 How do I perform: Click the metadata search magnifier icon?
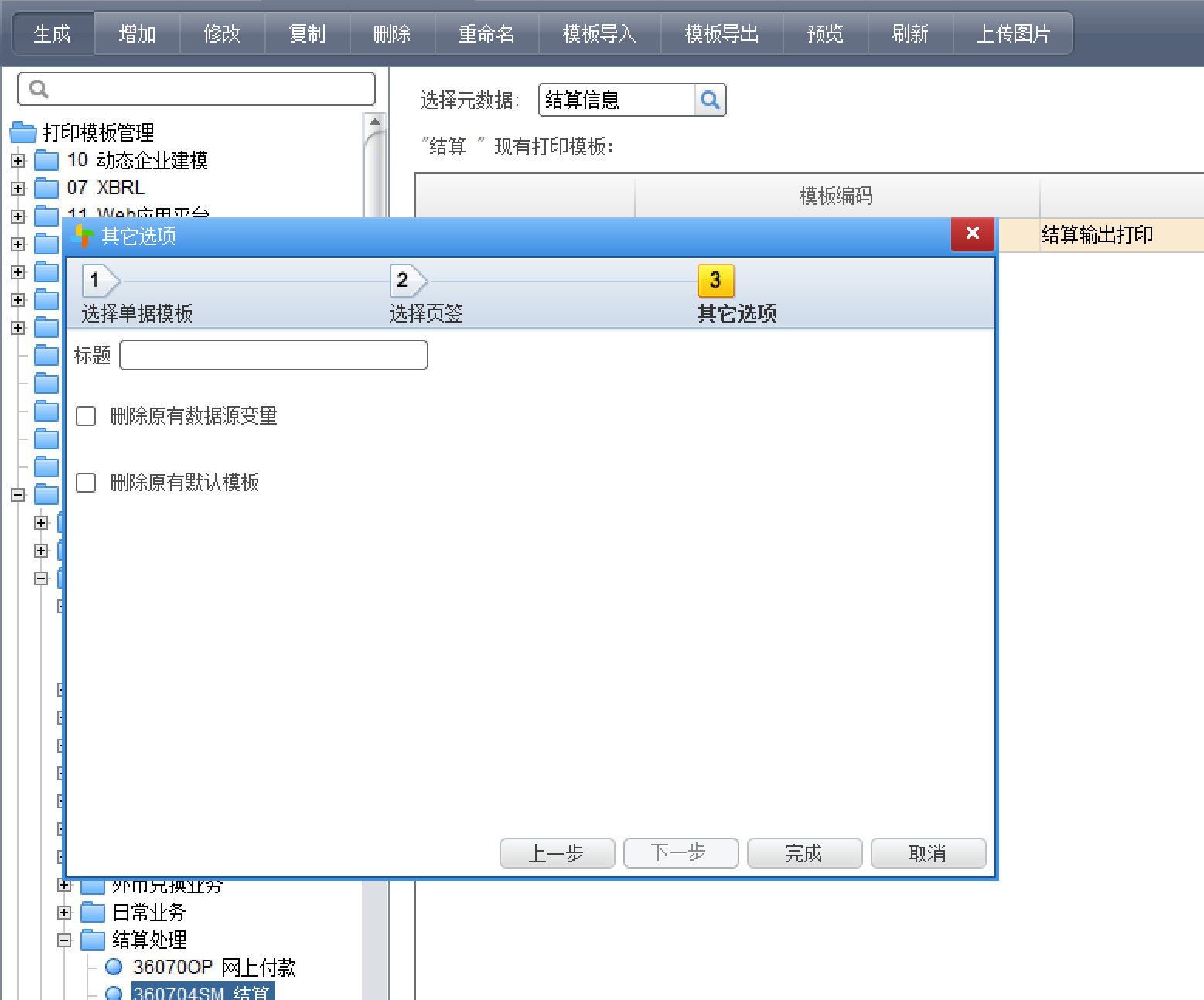coord(710,100)
